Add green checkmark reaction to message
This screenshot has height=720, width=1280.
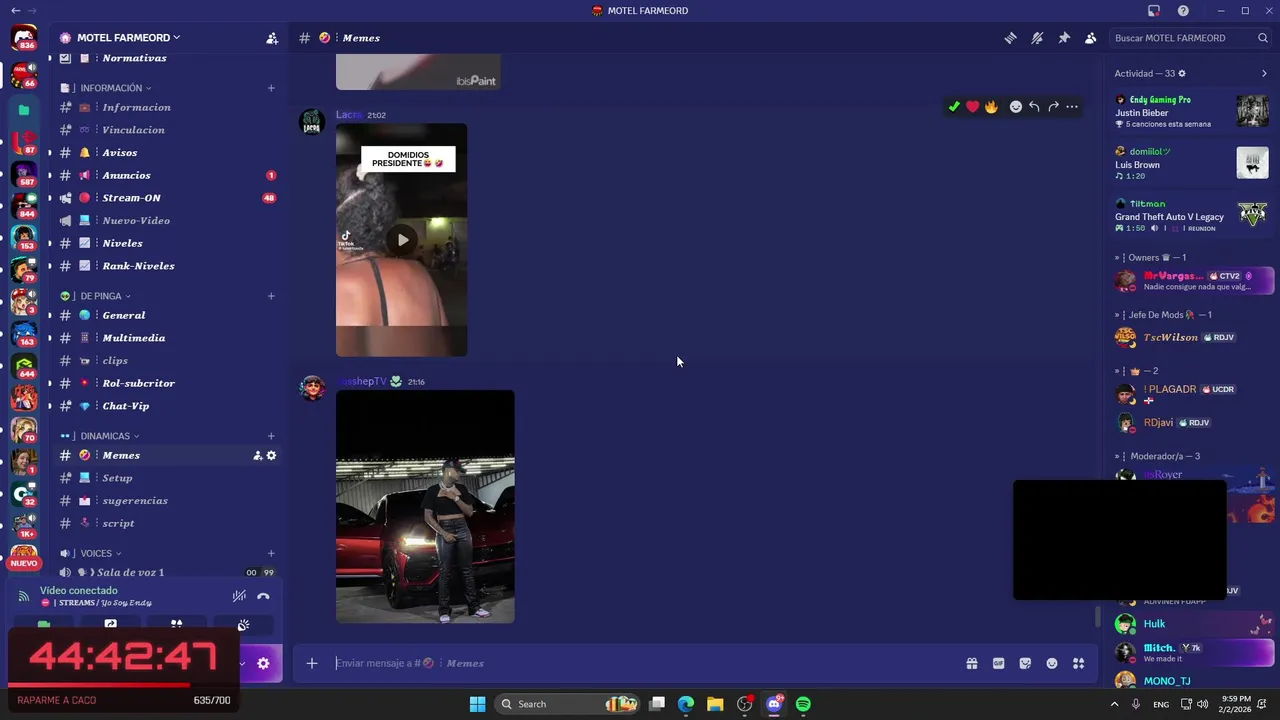(954, 107)
